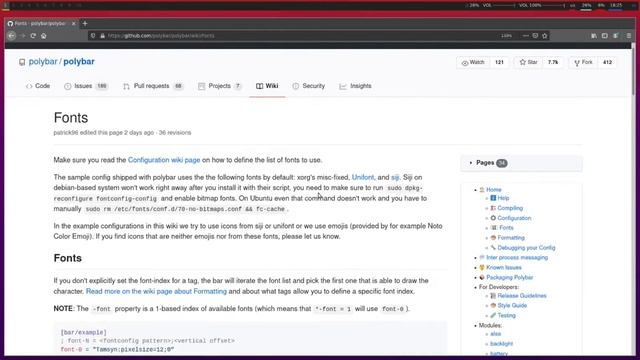Switch to the Code tab
640x360 pixels.
(x=38, y=86)
